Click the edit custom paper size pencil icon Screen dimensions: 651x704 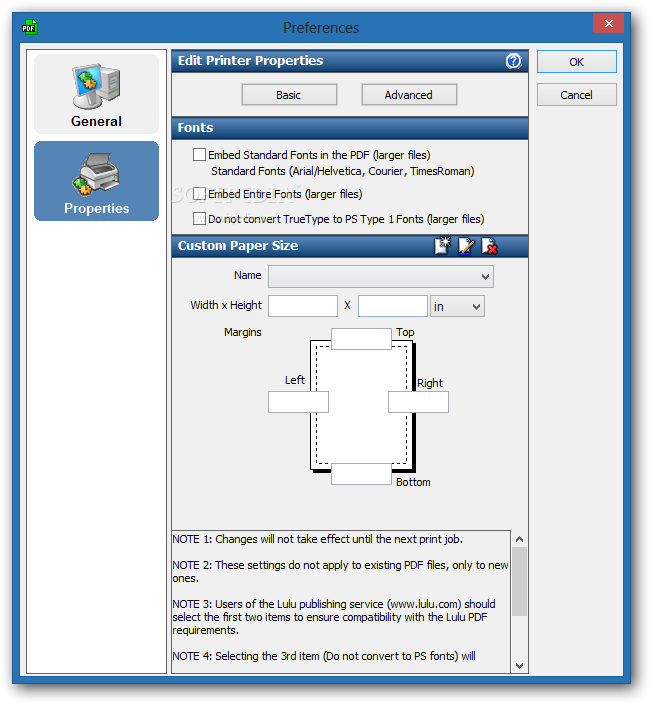point(466,246)
